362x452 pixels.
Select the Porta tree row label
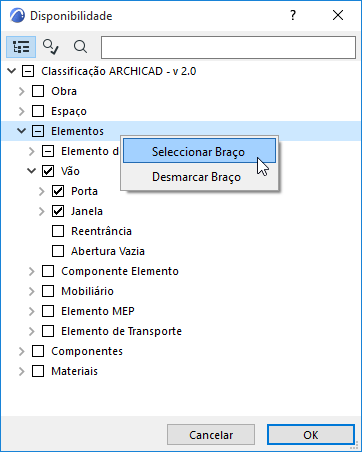[84, 191]
